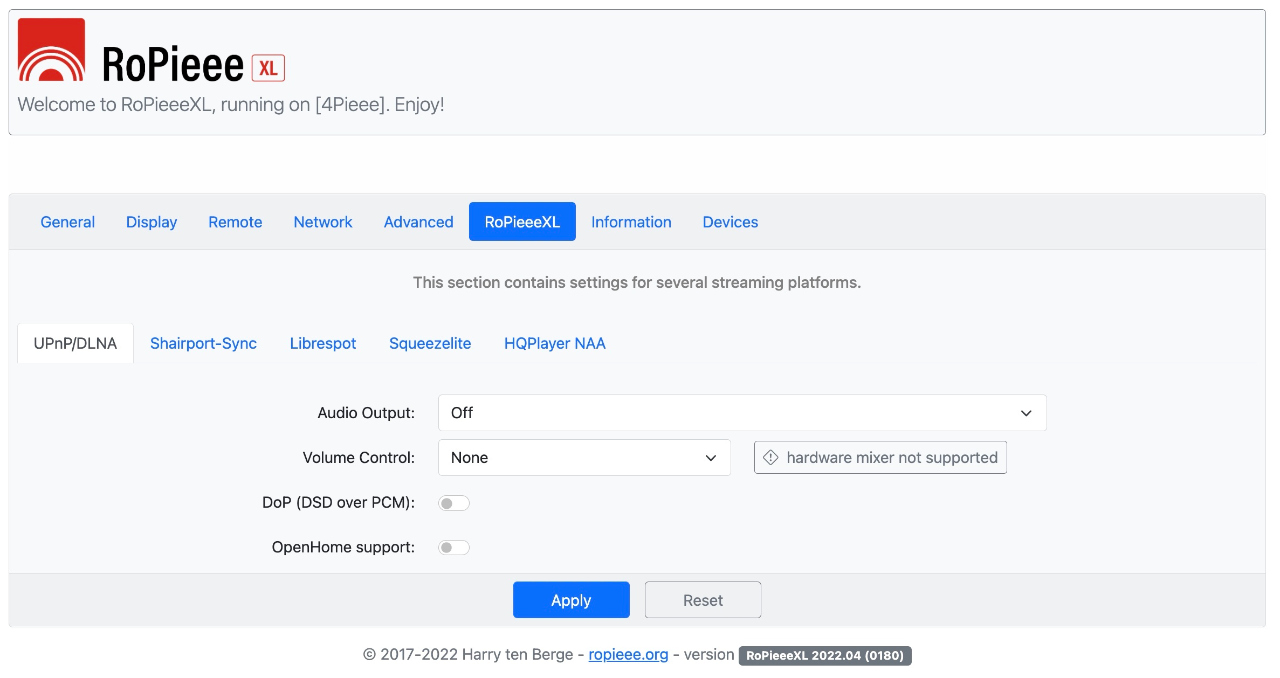Click the DoP (DSD over PCM) label
Screen dimensions: 1280x678
pos(338,502)
